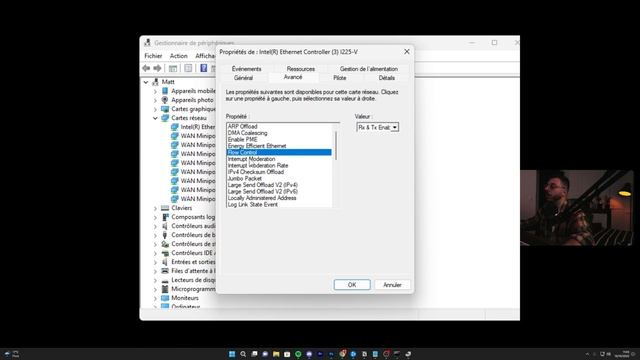Screen dimensions: 640x360
Task: Click the Entrées et sorties audio icon
Action: click(x=165, y=262)
